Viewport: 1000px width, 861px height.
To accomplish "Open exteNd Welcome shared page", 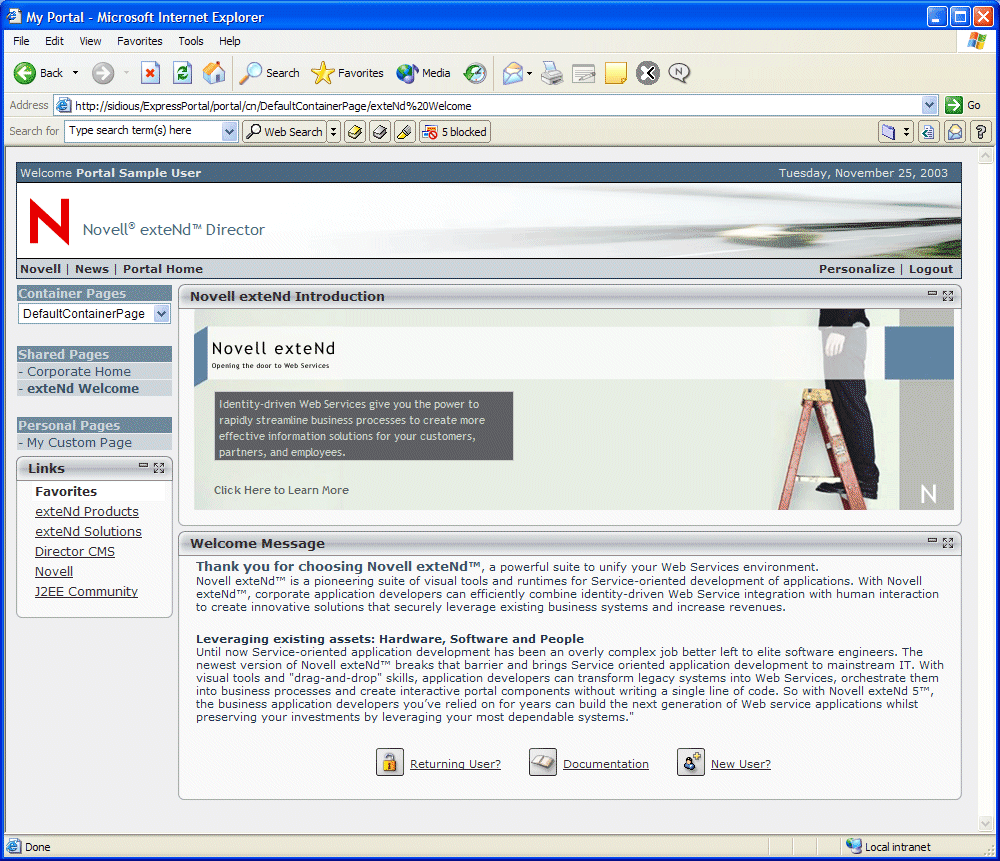I will [83, 389].
